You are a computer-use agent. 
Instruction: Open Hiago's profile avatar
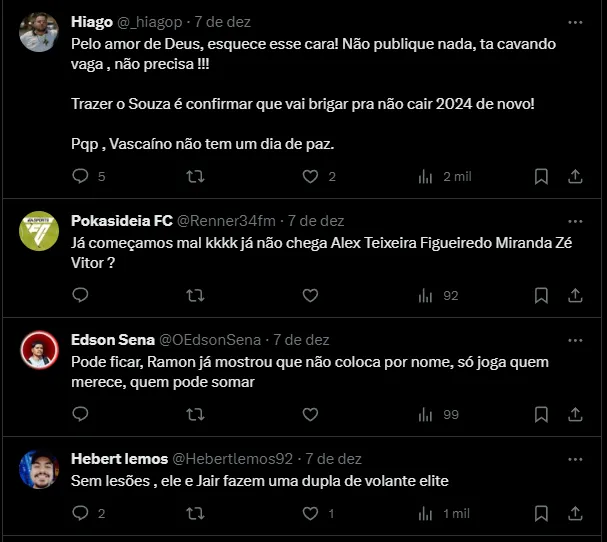pos(39,32)
